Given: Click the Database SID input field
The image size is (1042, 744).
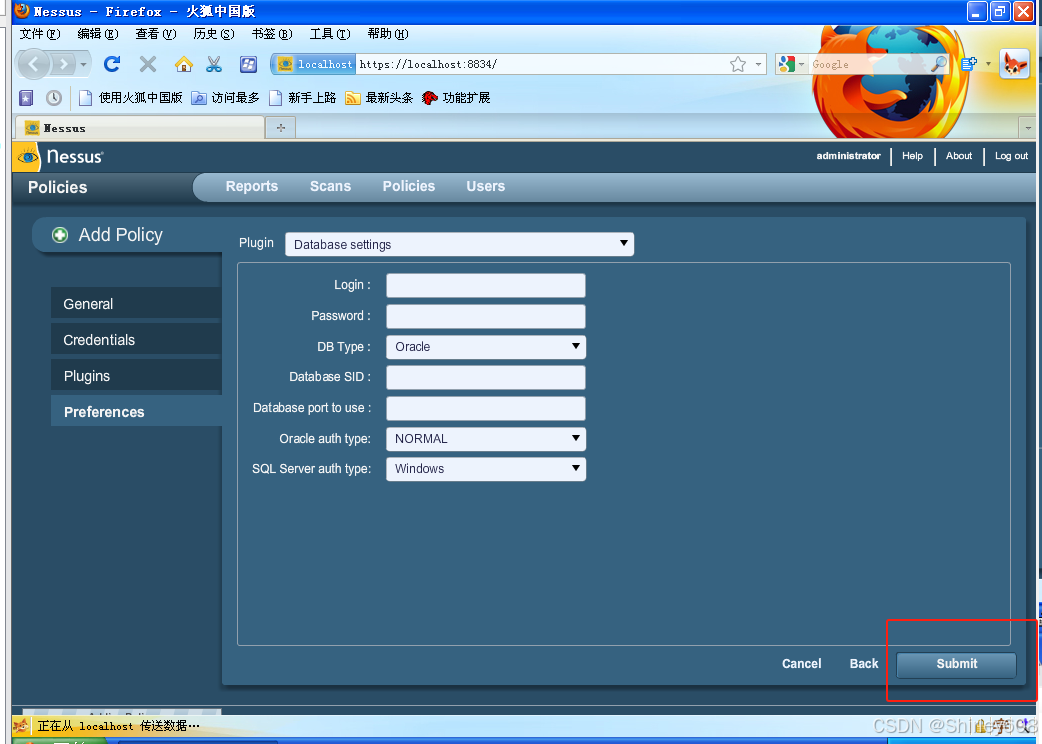Looking at the screenshot, I should (x=486, y=377).
